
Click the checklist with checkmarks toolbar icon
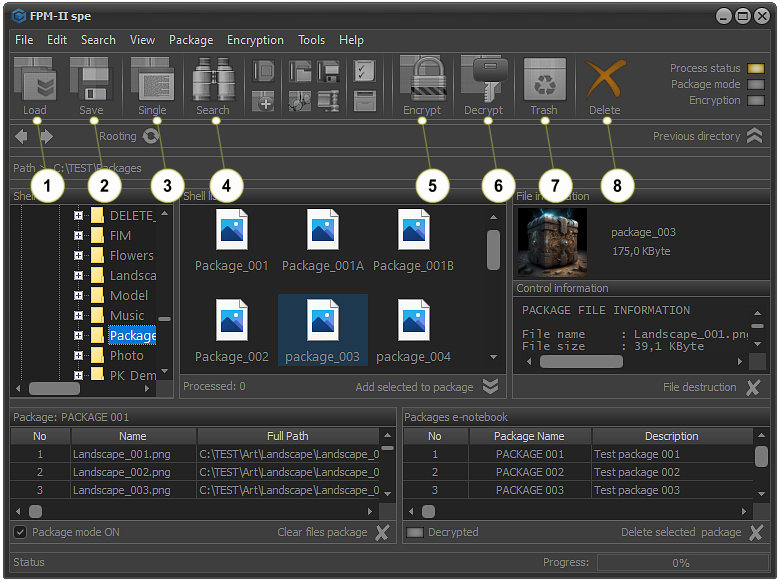(x=365, y=71)
